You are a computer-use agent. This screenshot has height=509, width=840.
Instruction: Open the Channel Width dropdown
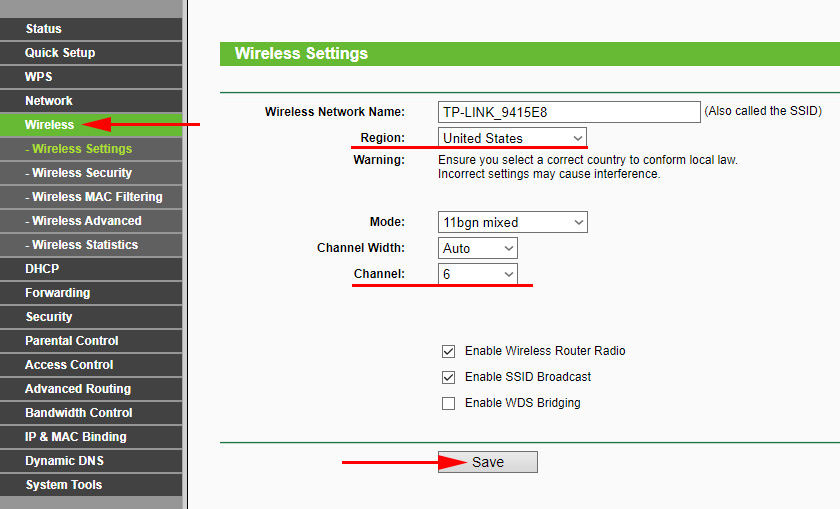click(x=478, y=248)
